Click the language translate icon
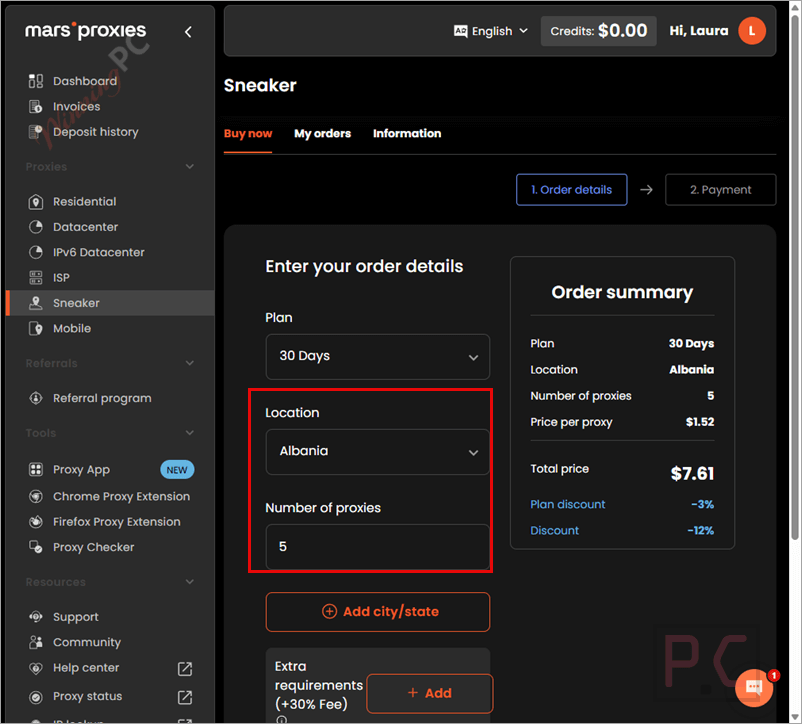Screen dimensions: 802x724 pos(460,31)
